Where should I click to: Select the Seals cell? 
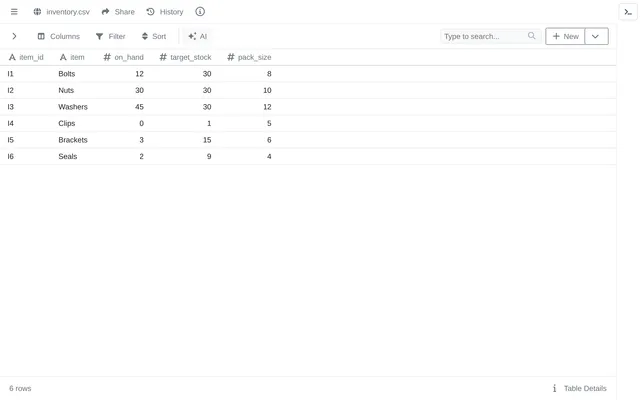point(68,156)
